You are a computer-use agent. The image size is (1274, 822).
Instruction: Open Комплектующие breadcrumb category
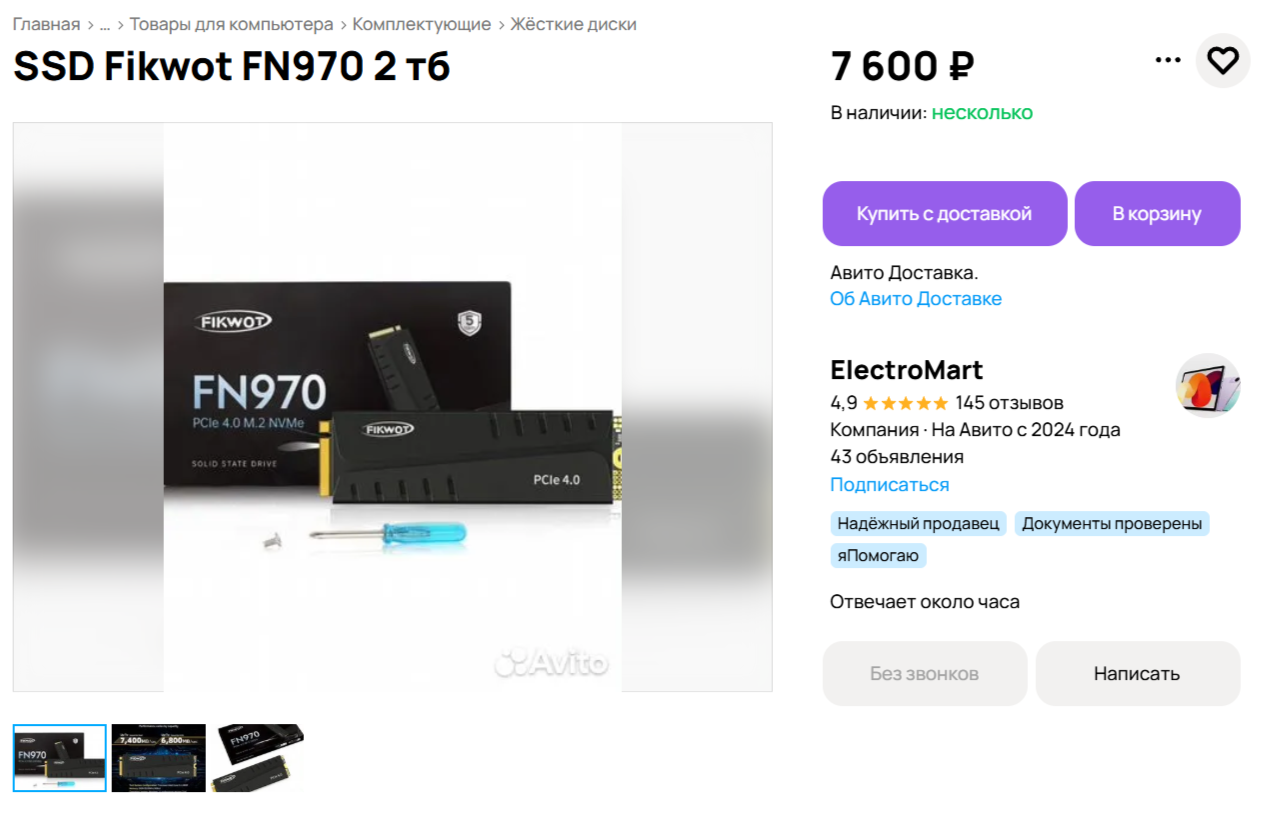[422, 24]
